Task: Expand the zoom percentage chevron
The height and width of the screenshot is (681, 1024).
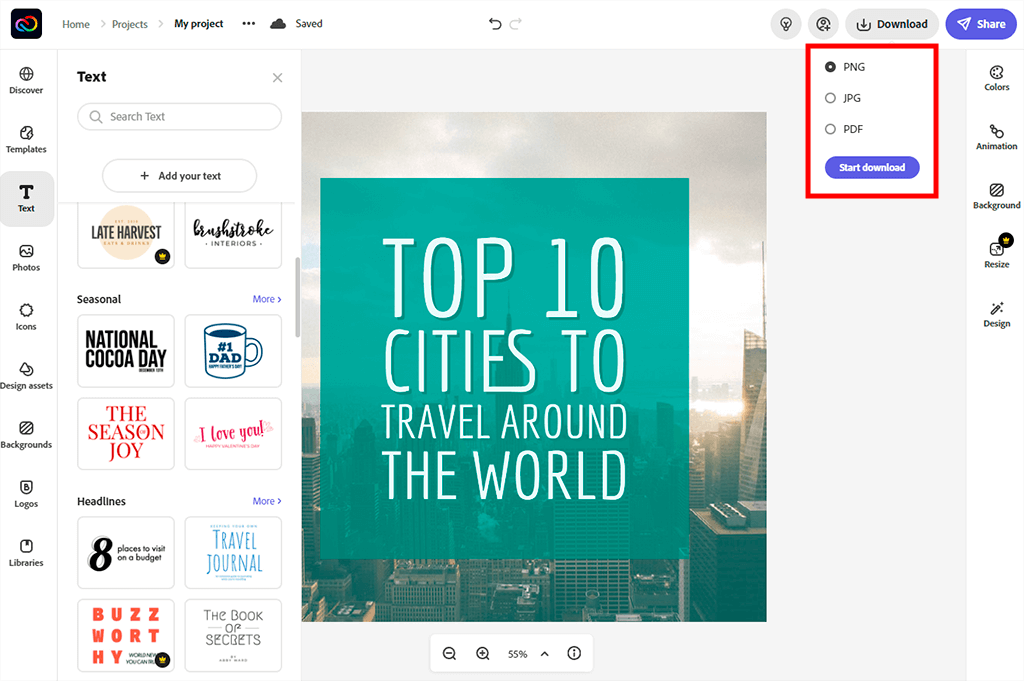Action: [x=545, y=653]
